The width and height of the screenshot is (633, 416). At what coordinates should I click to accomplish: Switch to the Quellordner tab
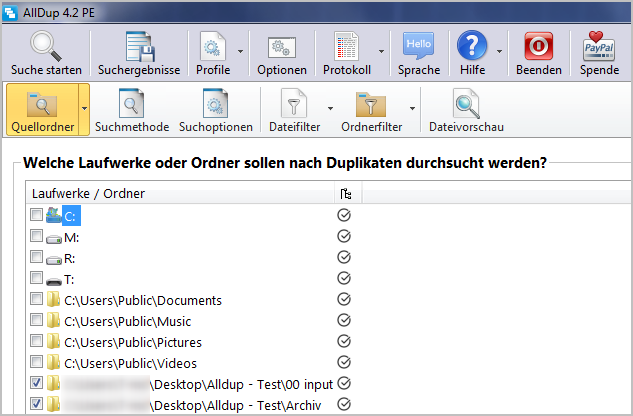click(x=42, y=109)
